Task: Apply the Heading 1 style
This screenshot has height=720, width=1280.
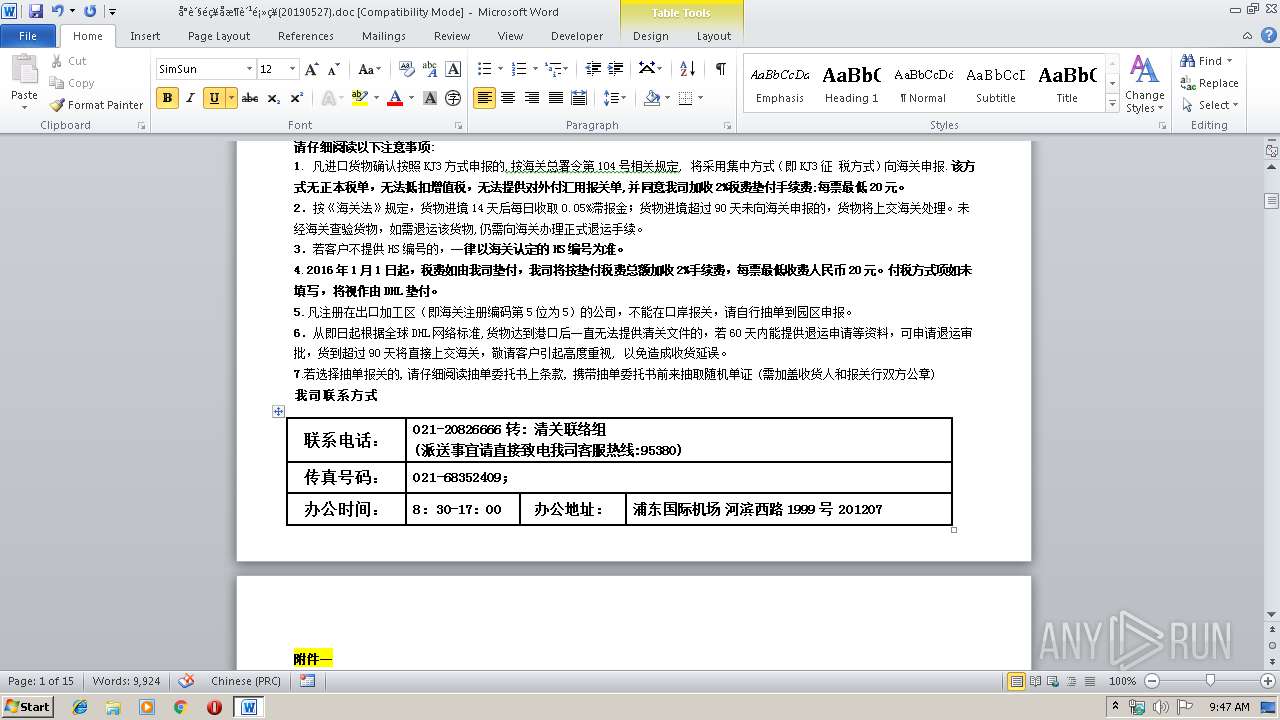Action: 852,84
